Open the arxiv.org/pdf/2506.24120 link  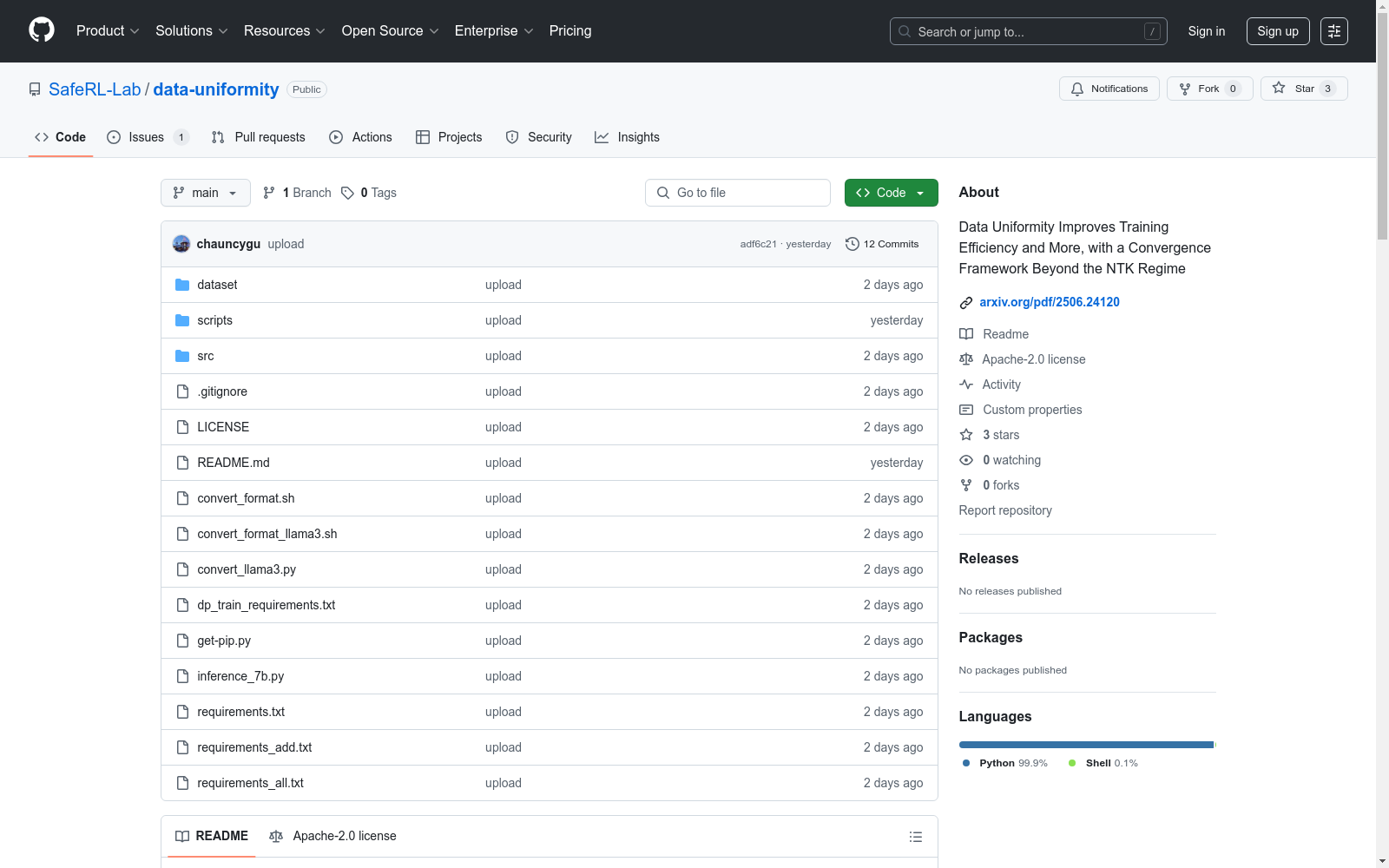point(1050,302)
